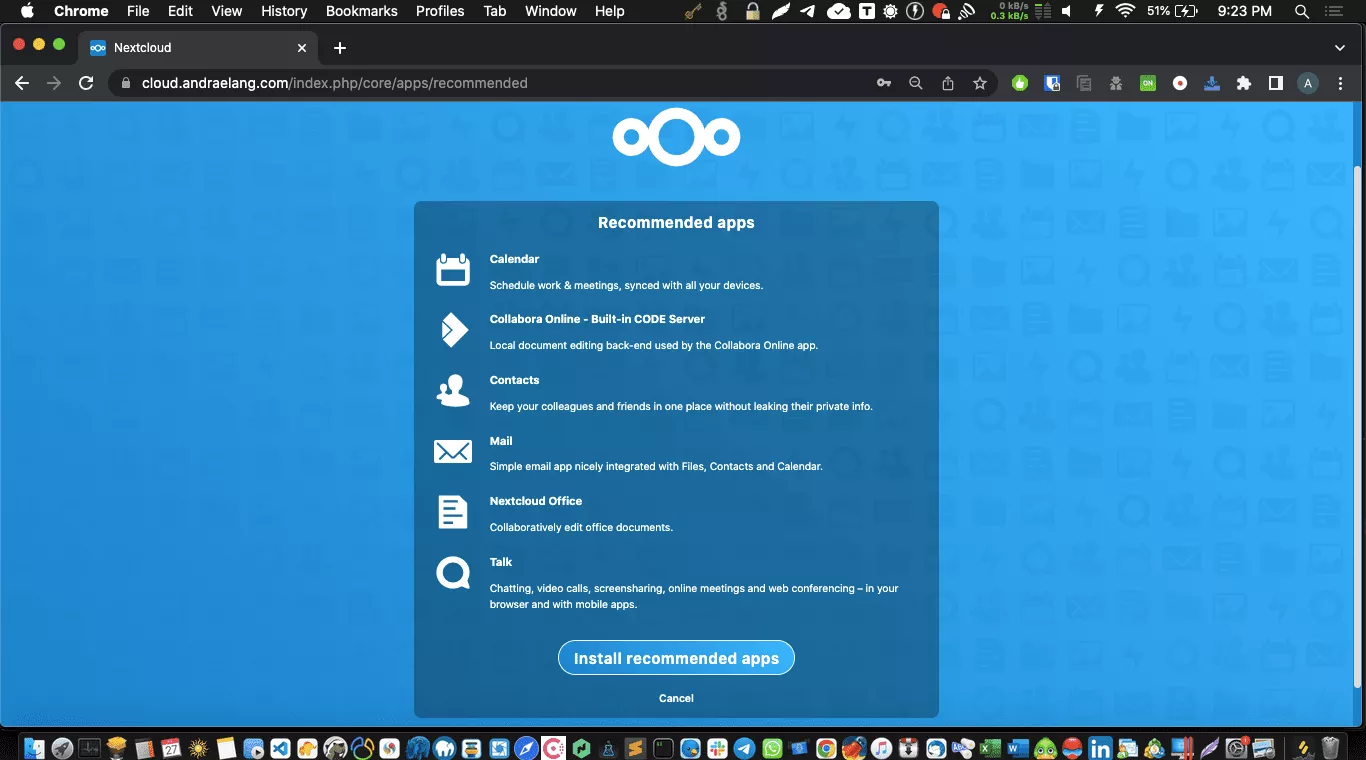Viewport: 1366px width, 760px height.
Task: Open Trash in the Dock
Action: point(1330,747)
